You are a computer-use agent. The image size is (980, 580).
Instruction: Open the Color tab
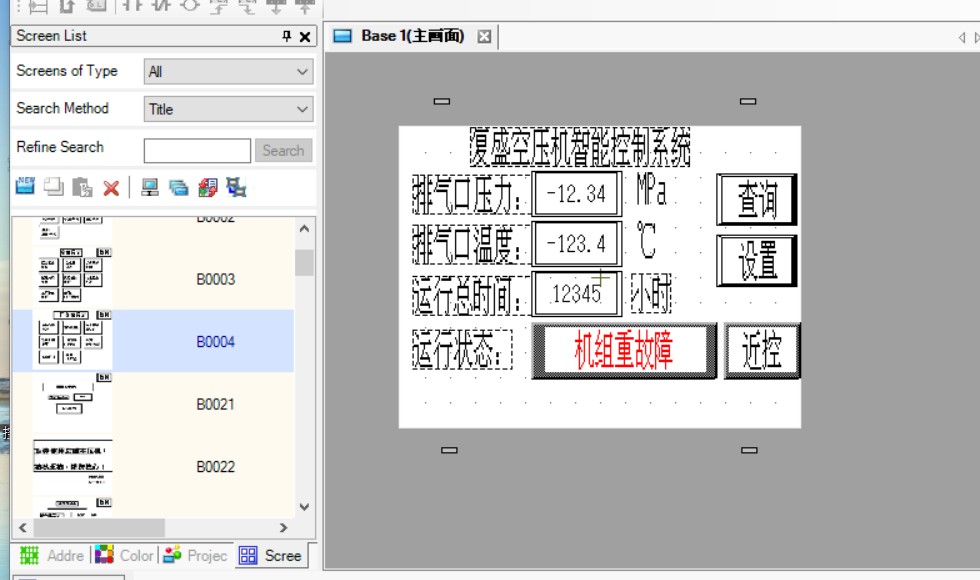125,555
